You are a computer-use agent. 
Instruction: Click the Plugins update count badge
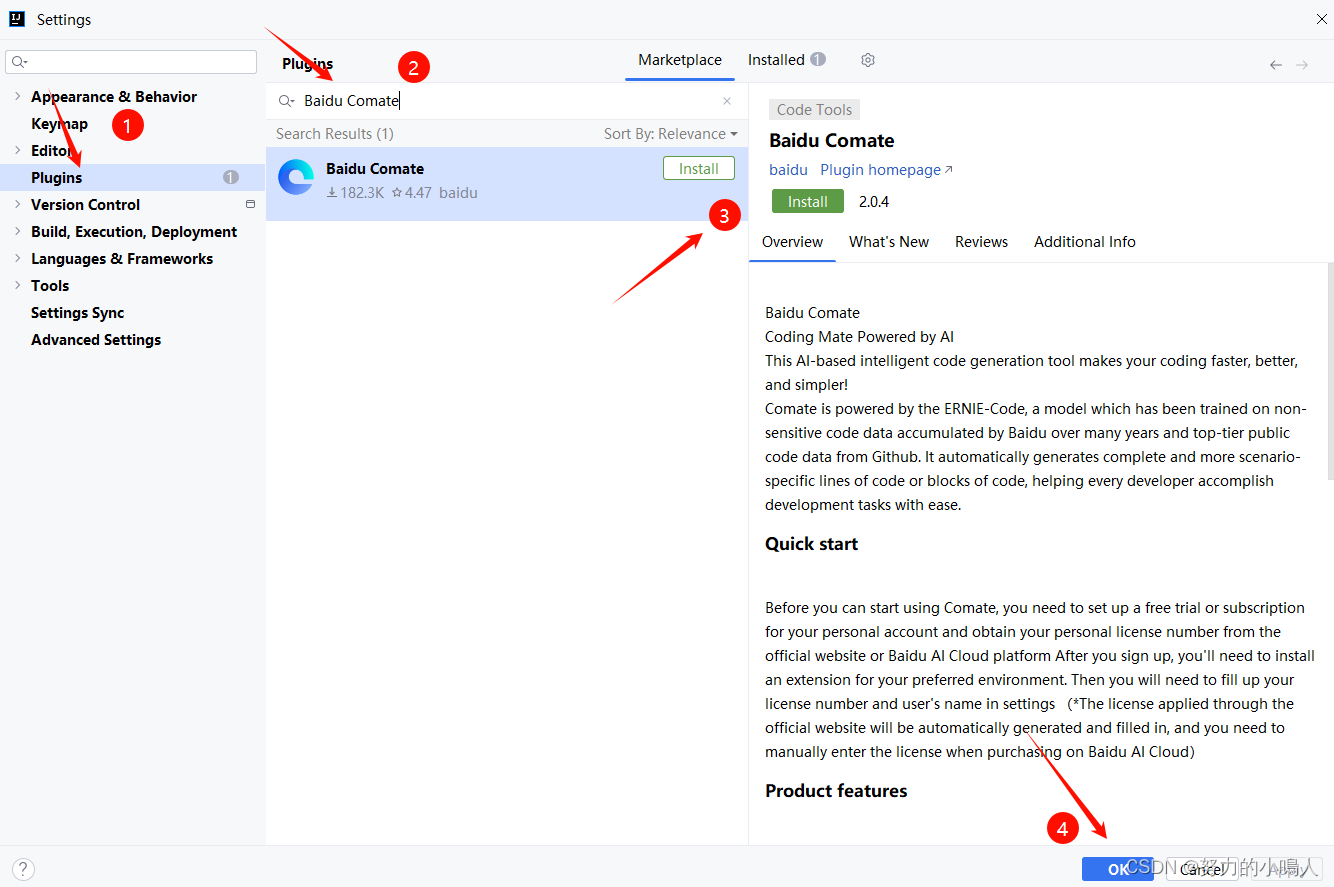pos(231,177)
